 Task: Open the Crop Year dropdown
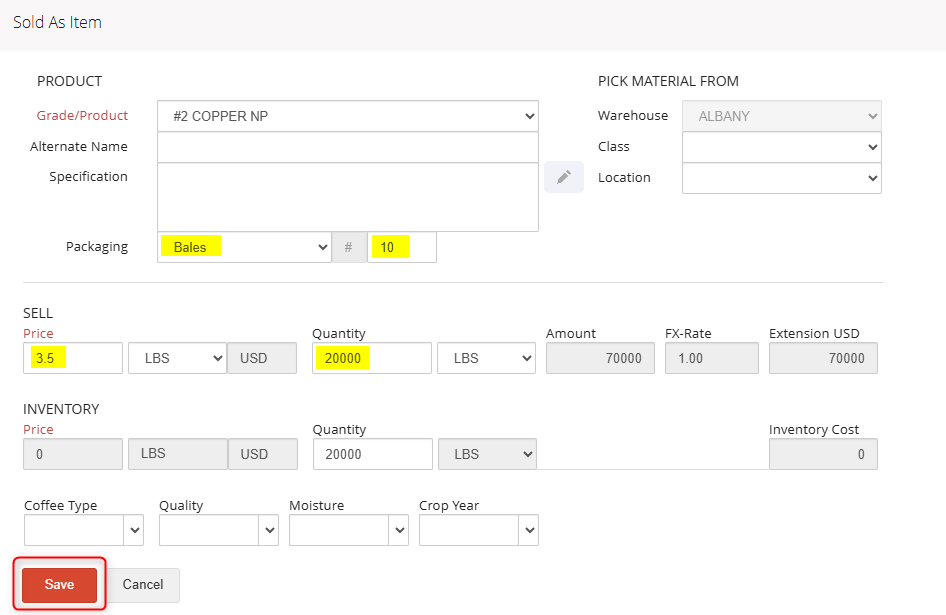tap(478, 530)
